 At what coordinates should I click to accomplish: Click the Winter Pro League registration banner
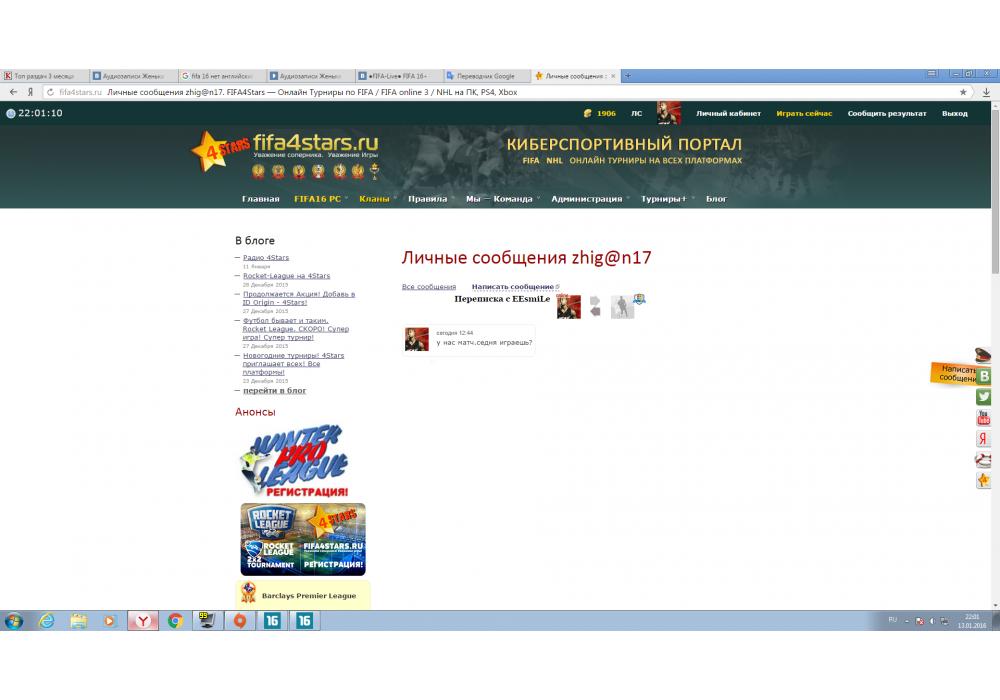297,461
